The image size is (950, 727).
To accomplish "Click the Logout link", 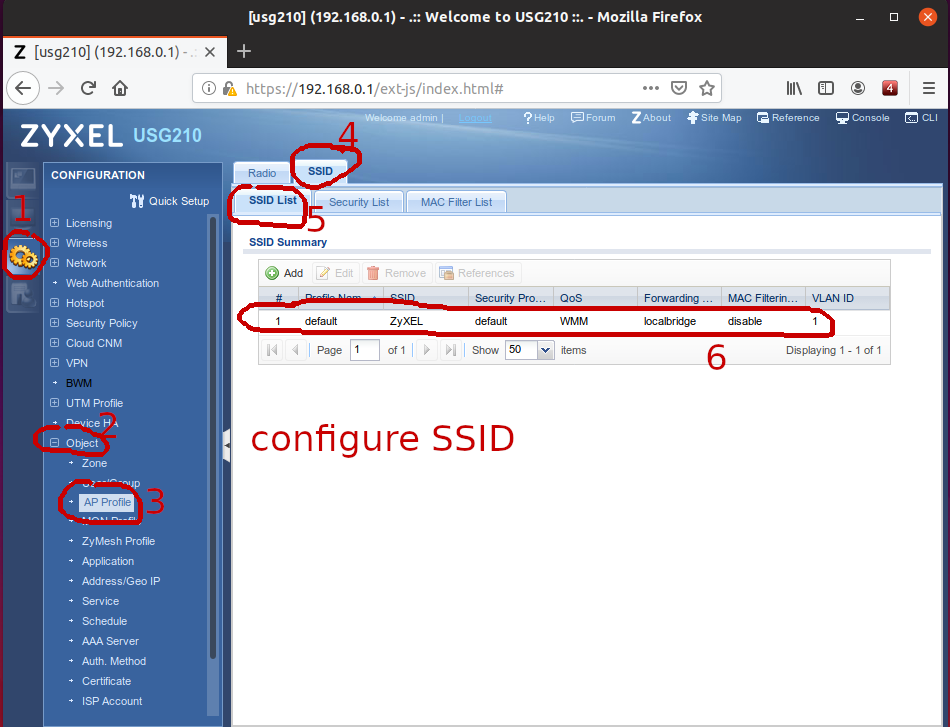I will pyautogui.click(x=475, y=118).
